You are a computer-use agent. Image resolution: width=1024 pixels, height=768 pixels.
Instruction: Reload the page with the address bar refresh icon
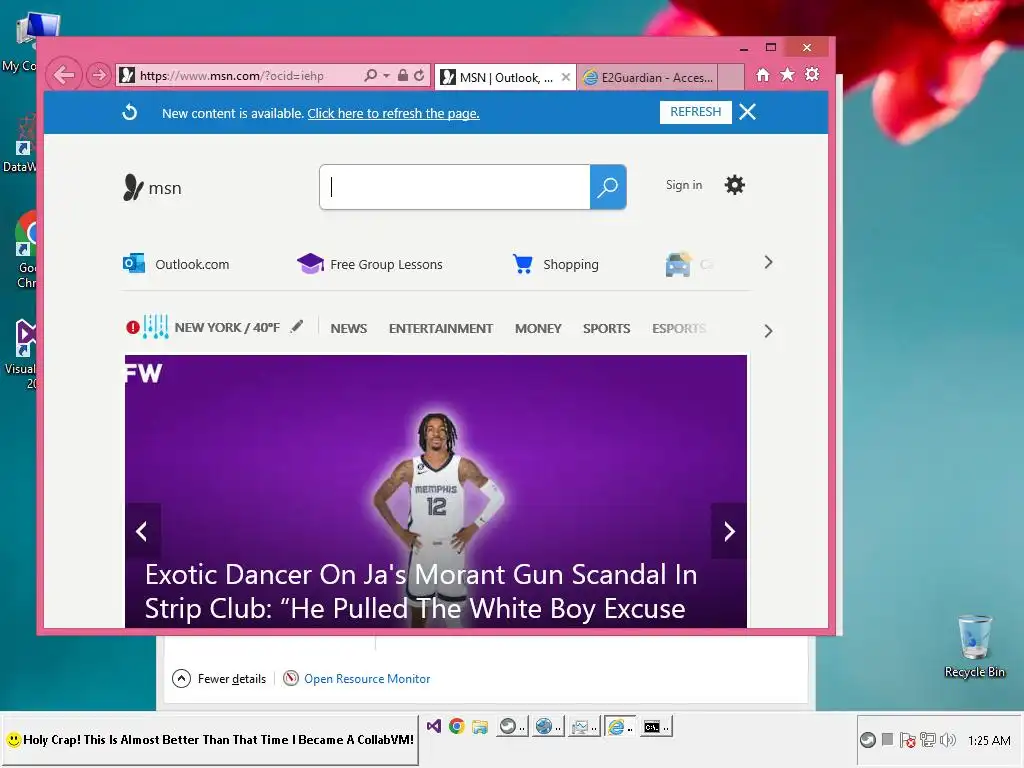click(419, 76)
